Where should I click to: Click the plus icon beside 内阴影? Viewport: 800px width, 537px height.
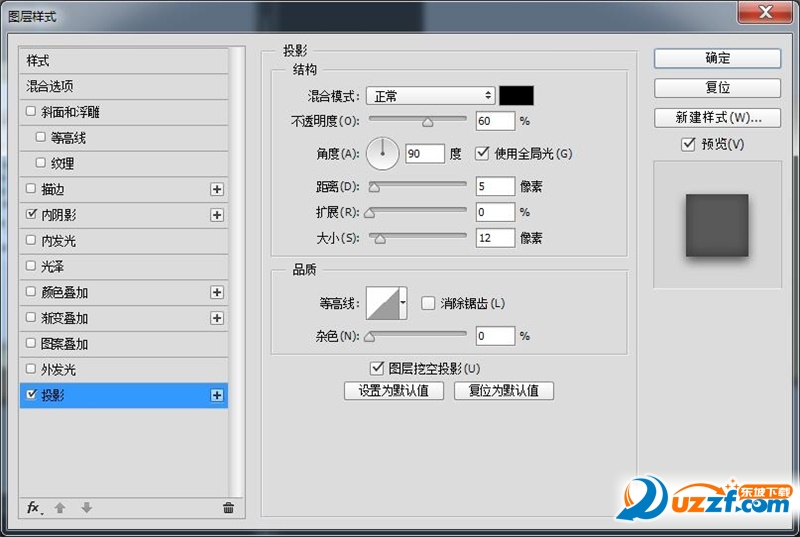pyautogui.click(x=216, y=215)
